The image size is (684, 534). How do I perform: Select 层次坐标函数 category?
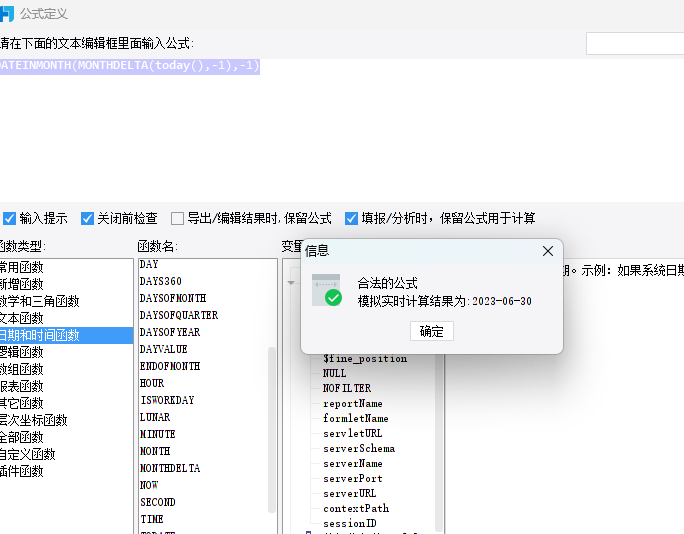pyautogui.click(x=66, y=420)
